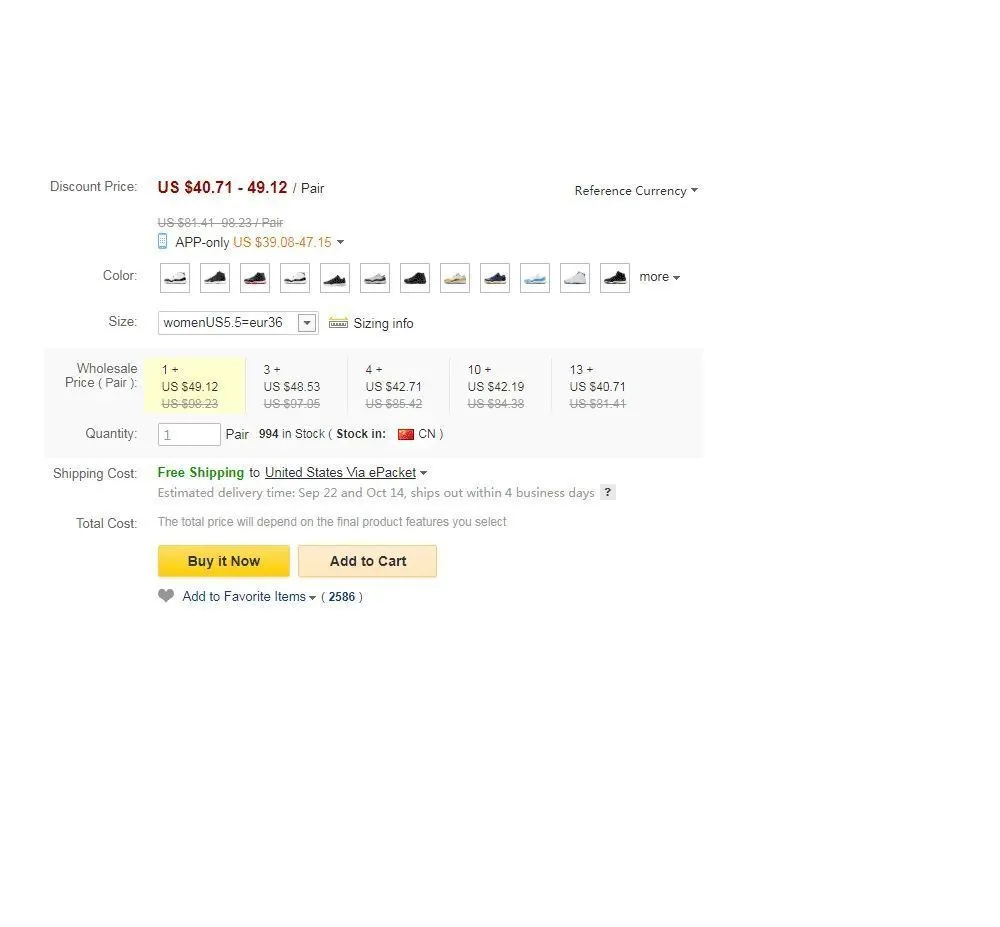Click the China flag stock icon

coord(405,434)
